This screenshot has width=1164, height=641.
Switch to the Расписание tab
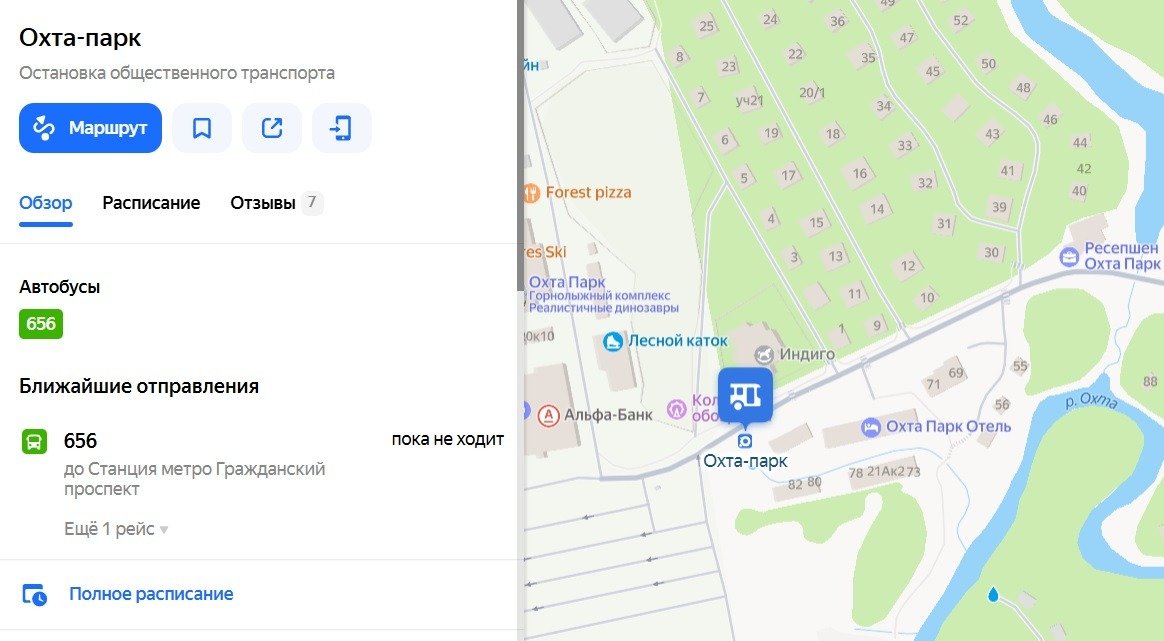click(x=151, y=203)
